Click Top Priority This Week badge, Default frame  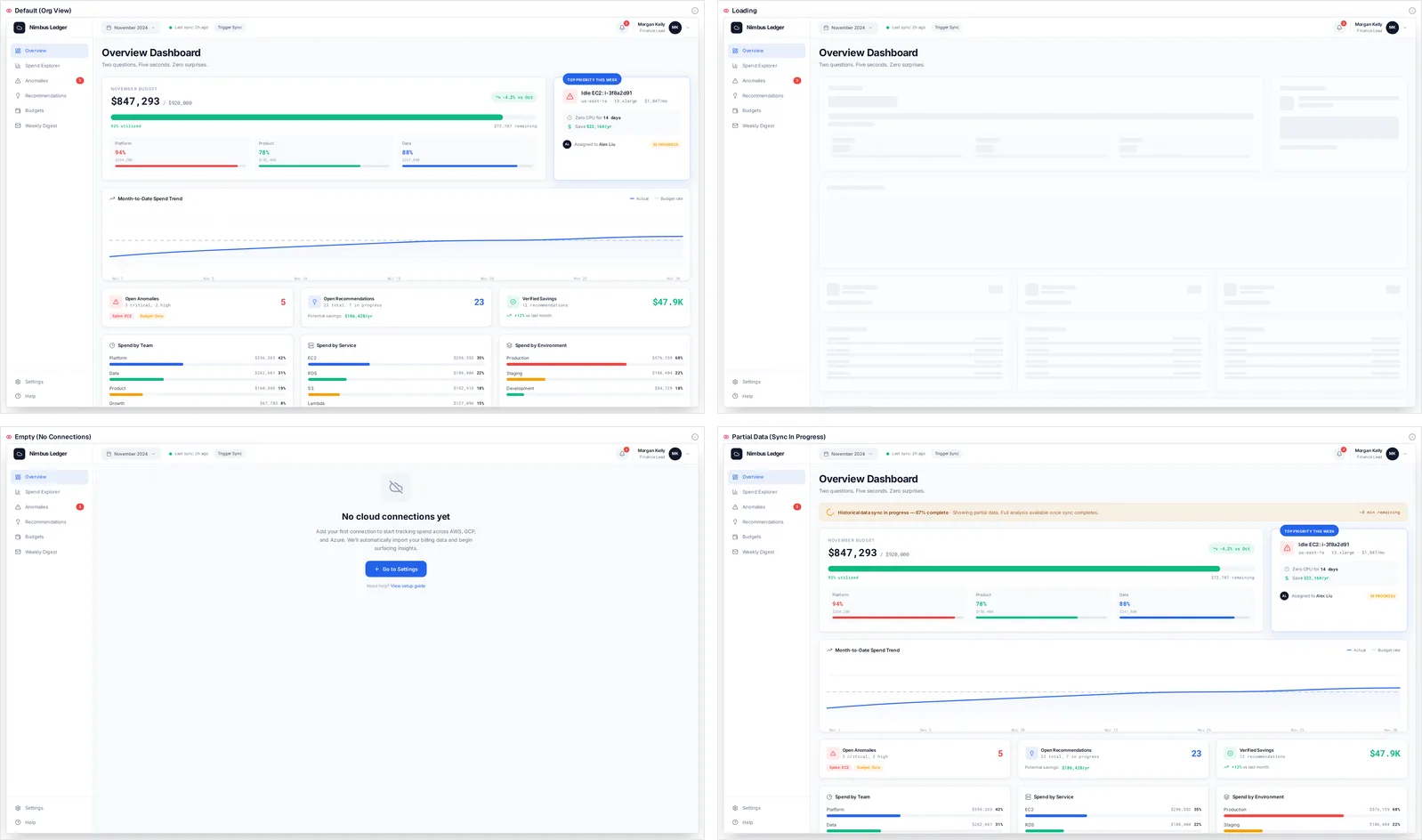(592, 79)
